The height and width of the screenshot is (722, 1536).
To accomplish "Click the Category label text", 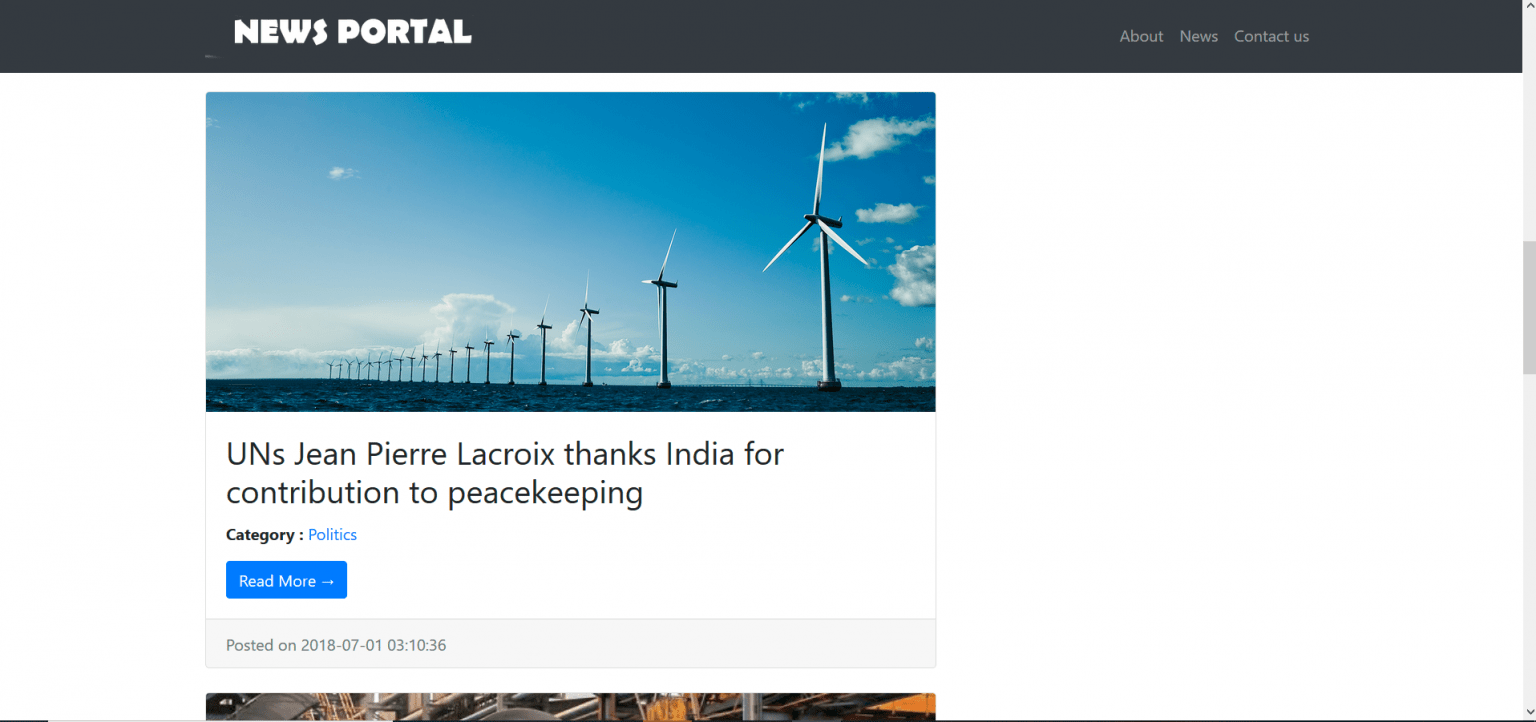I will click(x=260, y=534).
